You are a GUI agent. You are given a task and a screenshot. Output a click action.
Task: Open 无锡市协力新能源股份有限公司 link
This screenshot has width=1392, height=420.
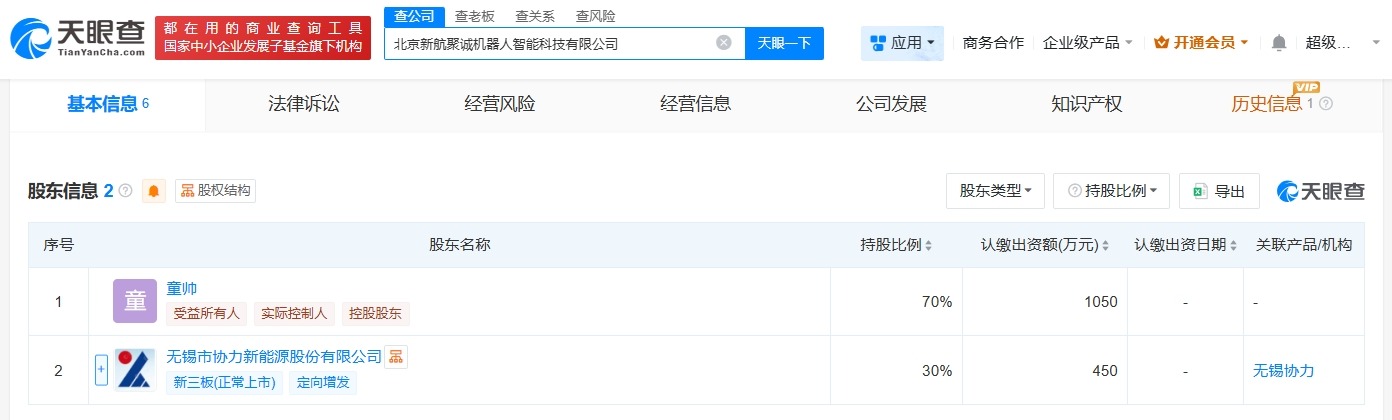tap(274, 357)
